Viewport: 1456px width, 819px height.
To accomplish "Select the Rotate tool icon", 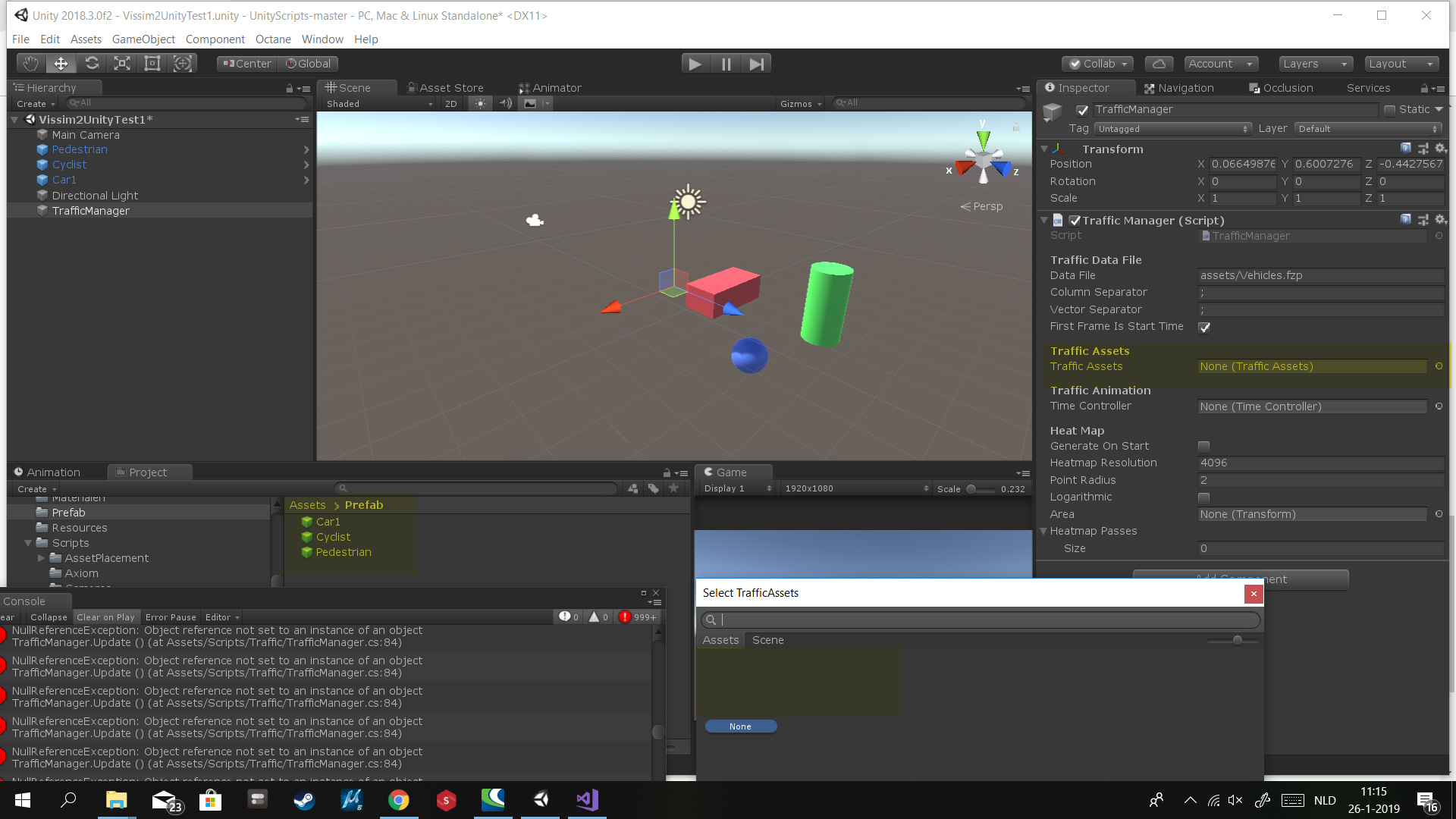I will pos(92,64).
